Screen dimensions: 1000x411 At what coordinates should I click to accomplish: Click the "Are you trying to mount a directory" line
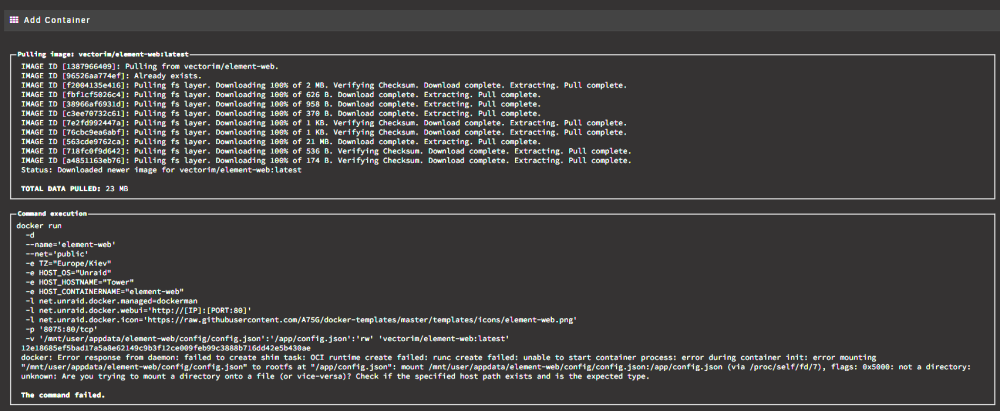335,377
